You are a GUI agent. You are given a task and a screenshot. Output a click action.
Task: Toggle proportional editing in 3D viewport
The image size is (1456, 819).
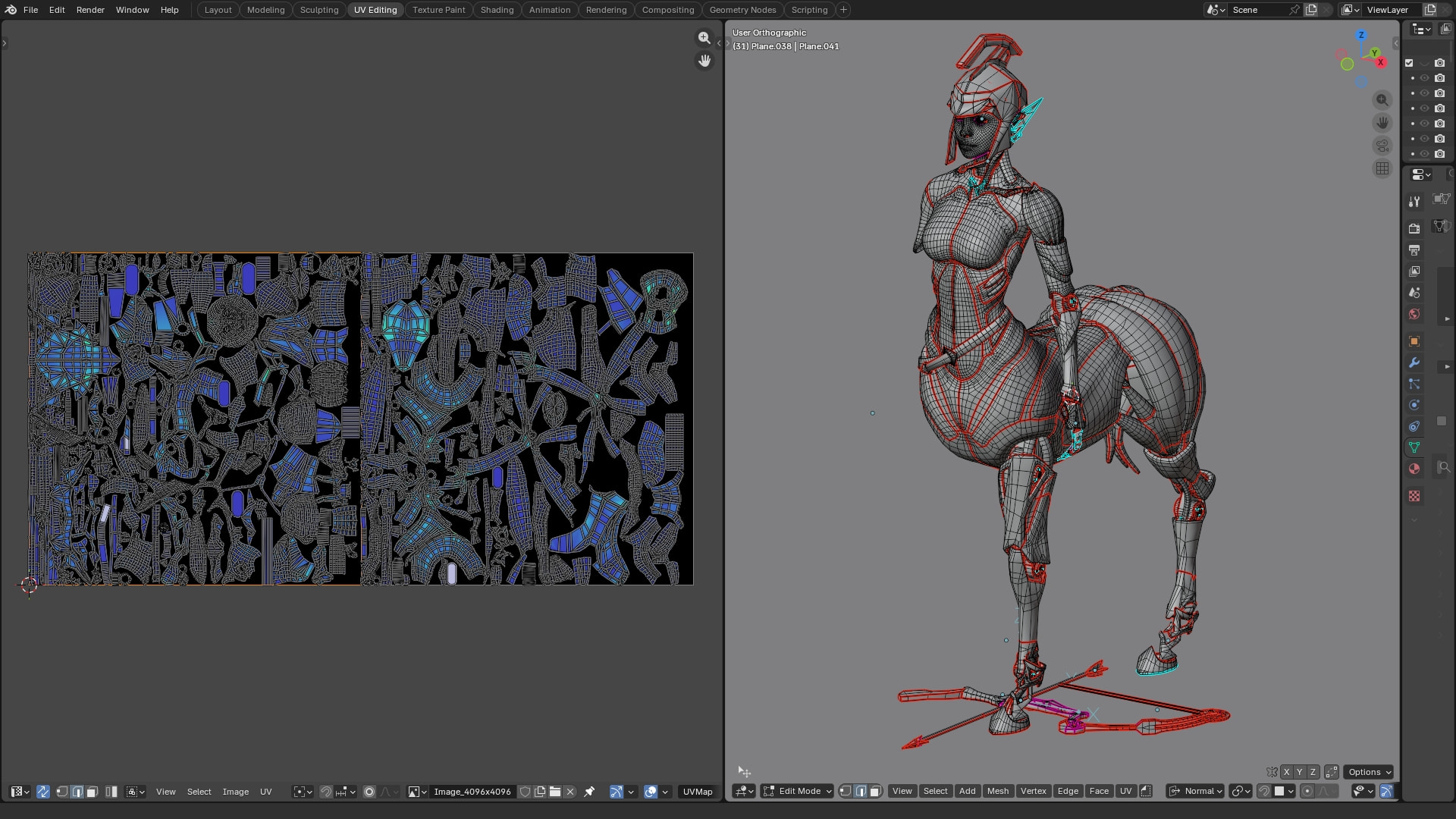tap(1307, 791)
